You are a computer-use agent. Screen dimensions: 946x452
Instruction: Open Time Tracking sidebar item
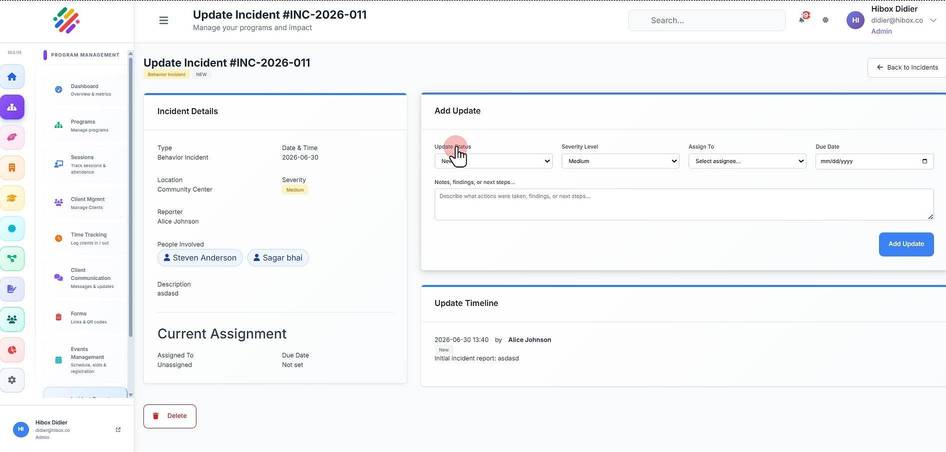[x=83, y=238]
